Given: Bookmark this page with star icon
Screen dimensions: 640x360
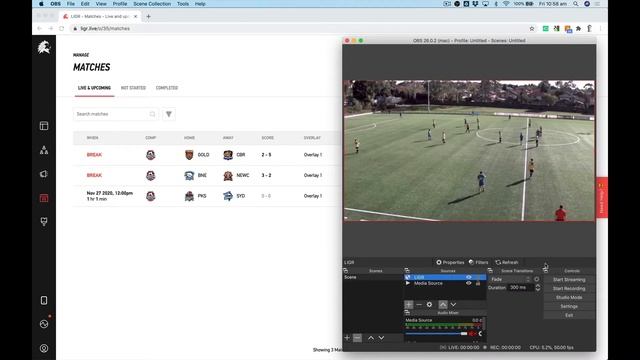Looking at the screenshot, I should [532, 29].
